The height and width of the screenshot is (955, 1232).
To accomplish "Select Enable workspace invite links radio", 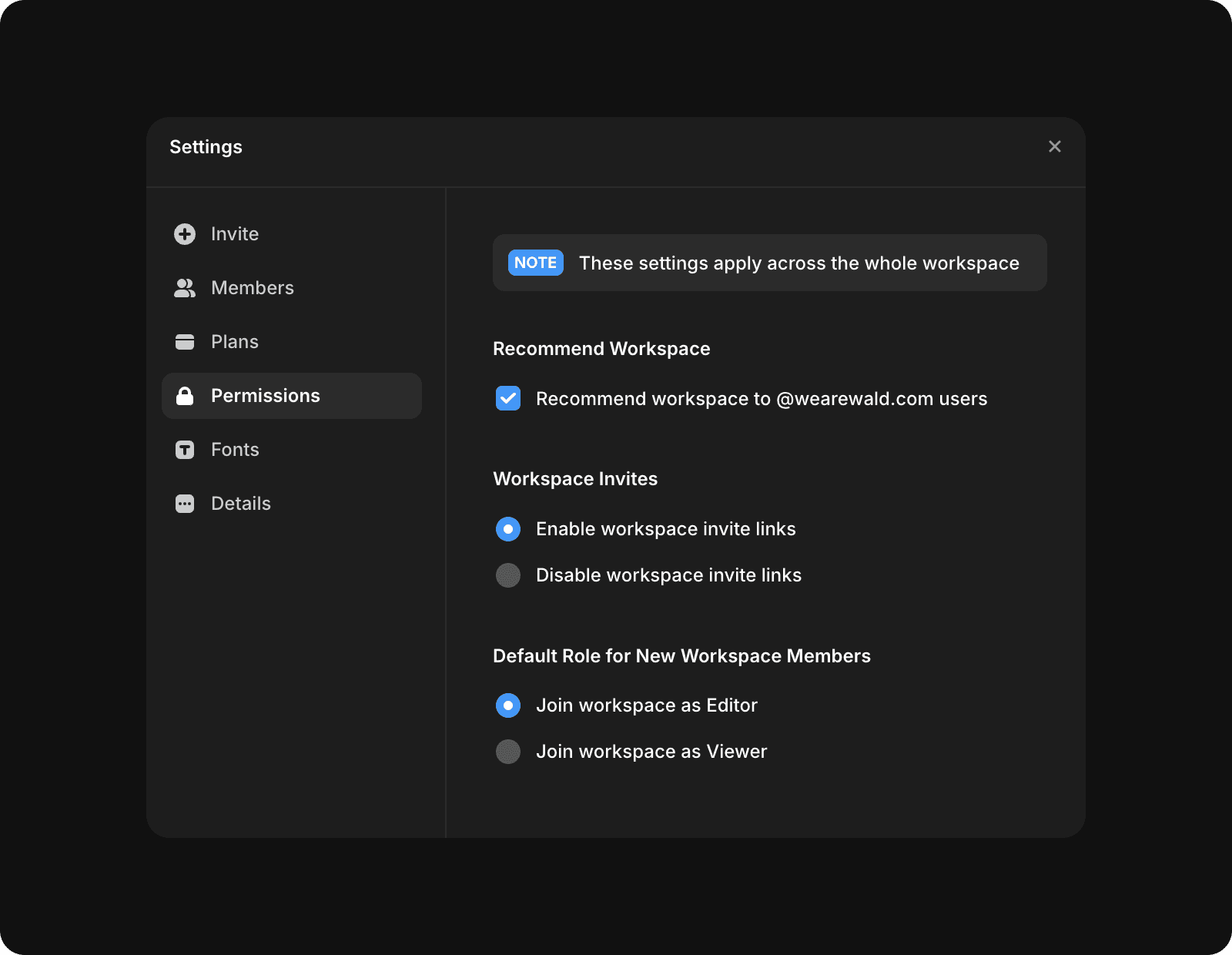I will tap(508, 529).
